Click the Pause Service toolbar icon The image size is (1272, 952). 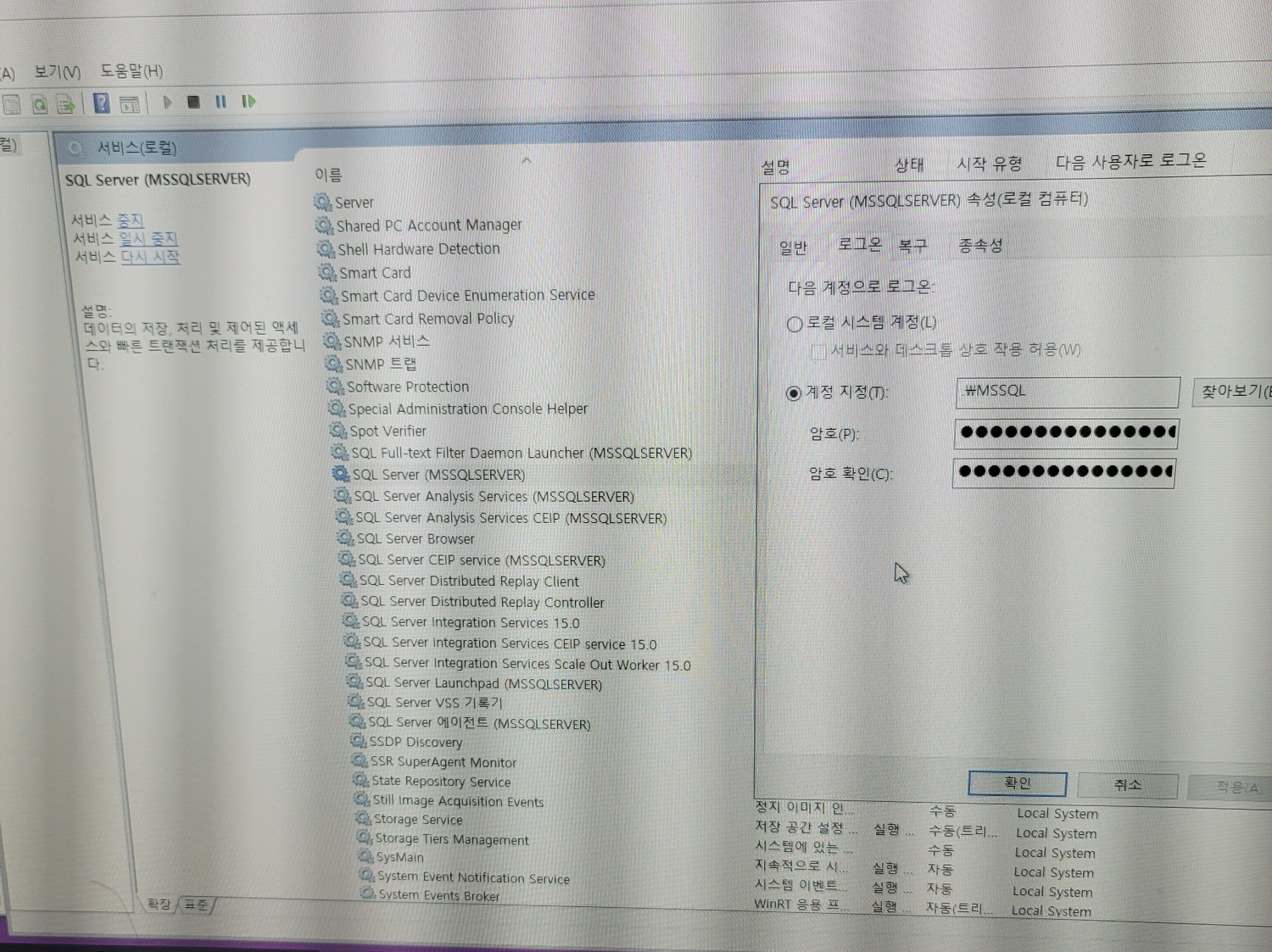click(x=220, y=102)
